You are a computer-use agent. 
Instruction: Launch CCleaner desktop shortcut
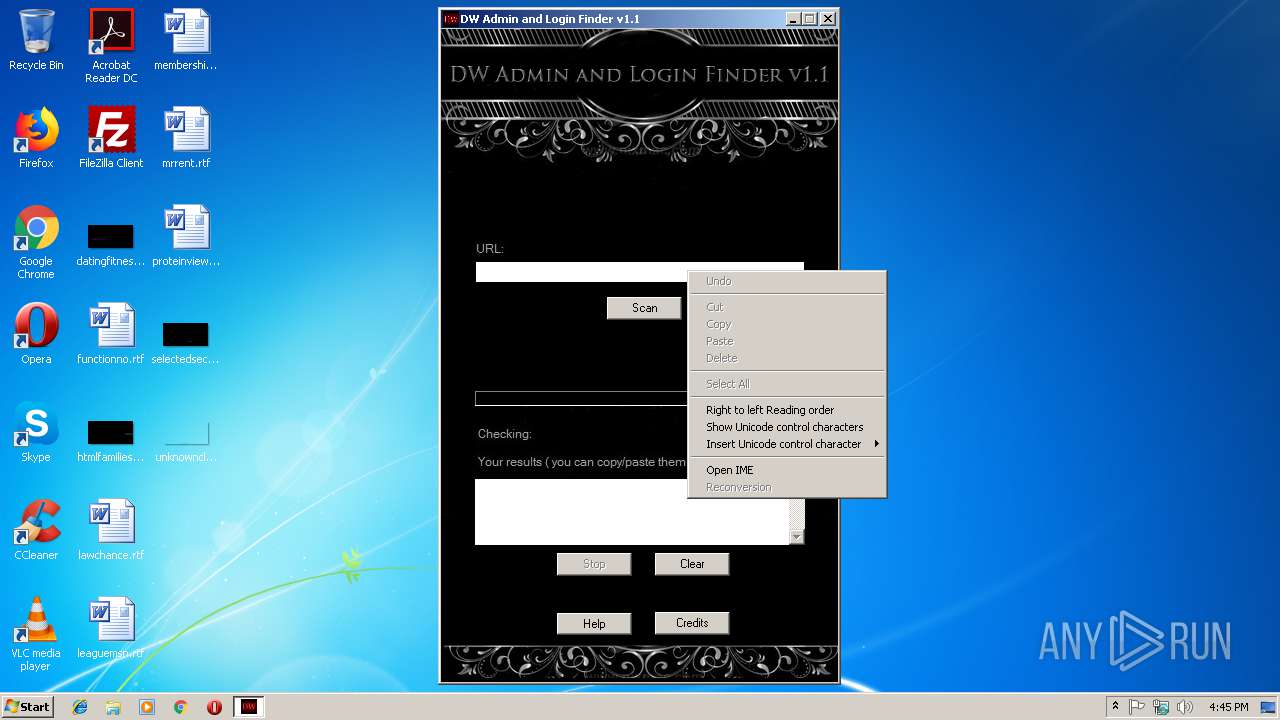pyautogui.click(x=36, y=531)
